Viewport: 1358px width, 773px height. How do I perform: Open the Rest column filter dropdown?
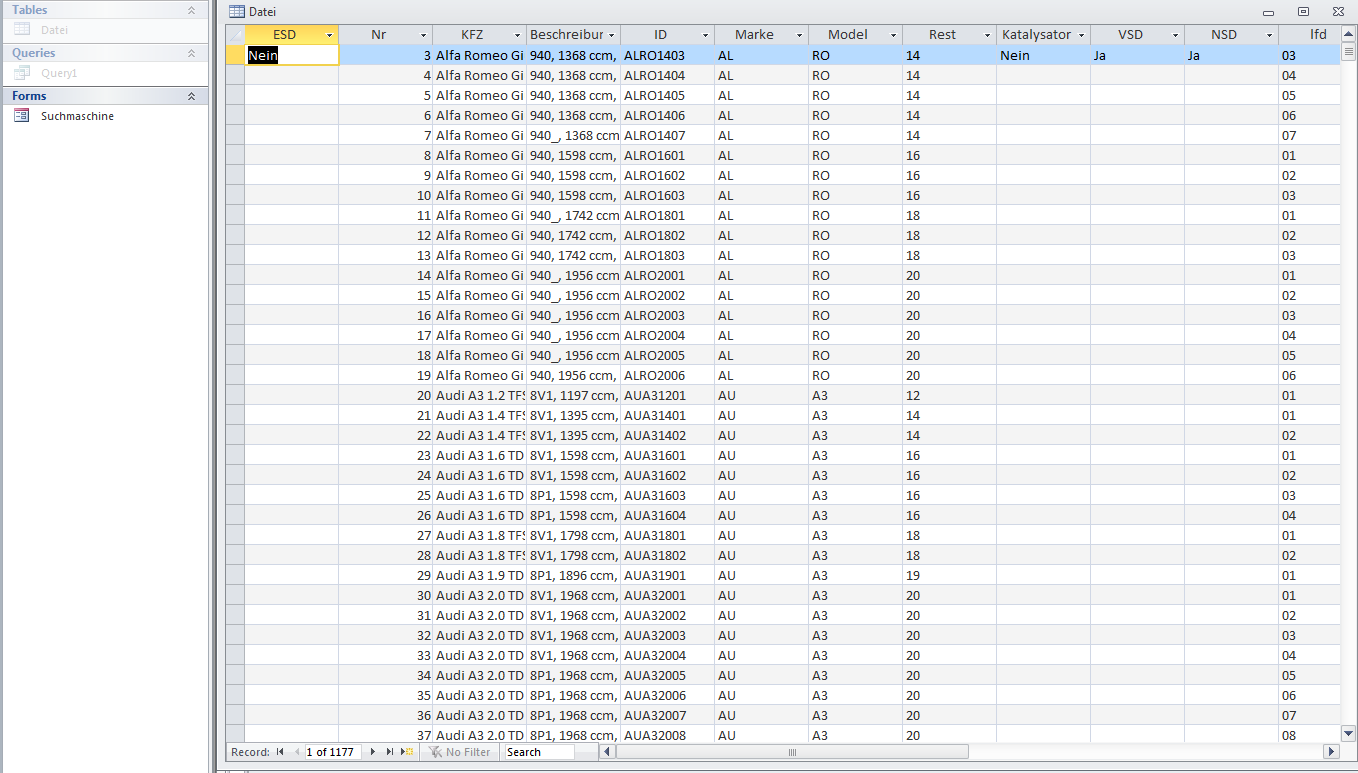point(988,35)
